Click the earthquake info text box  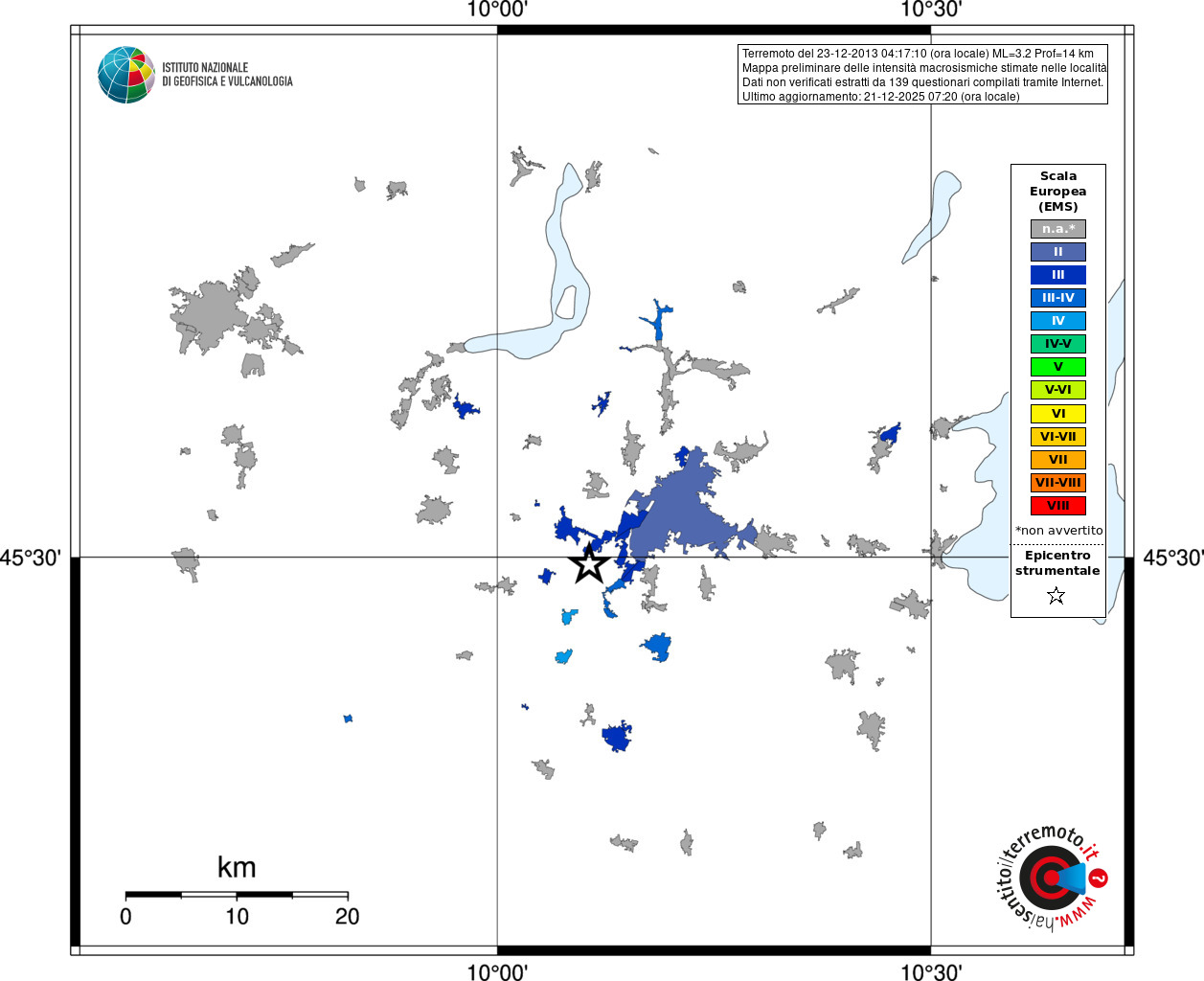click(922, 75)
